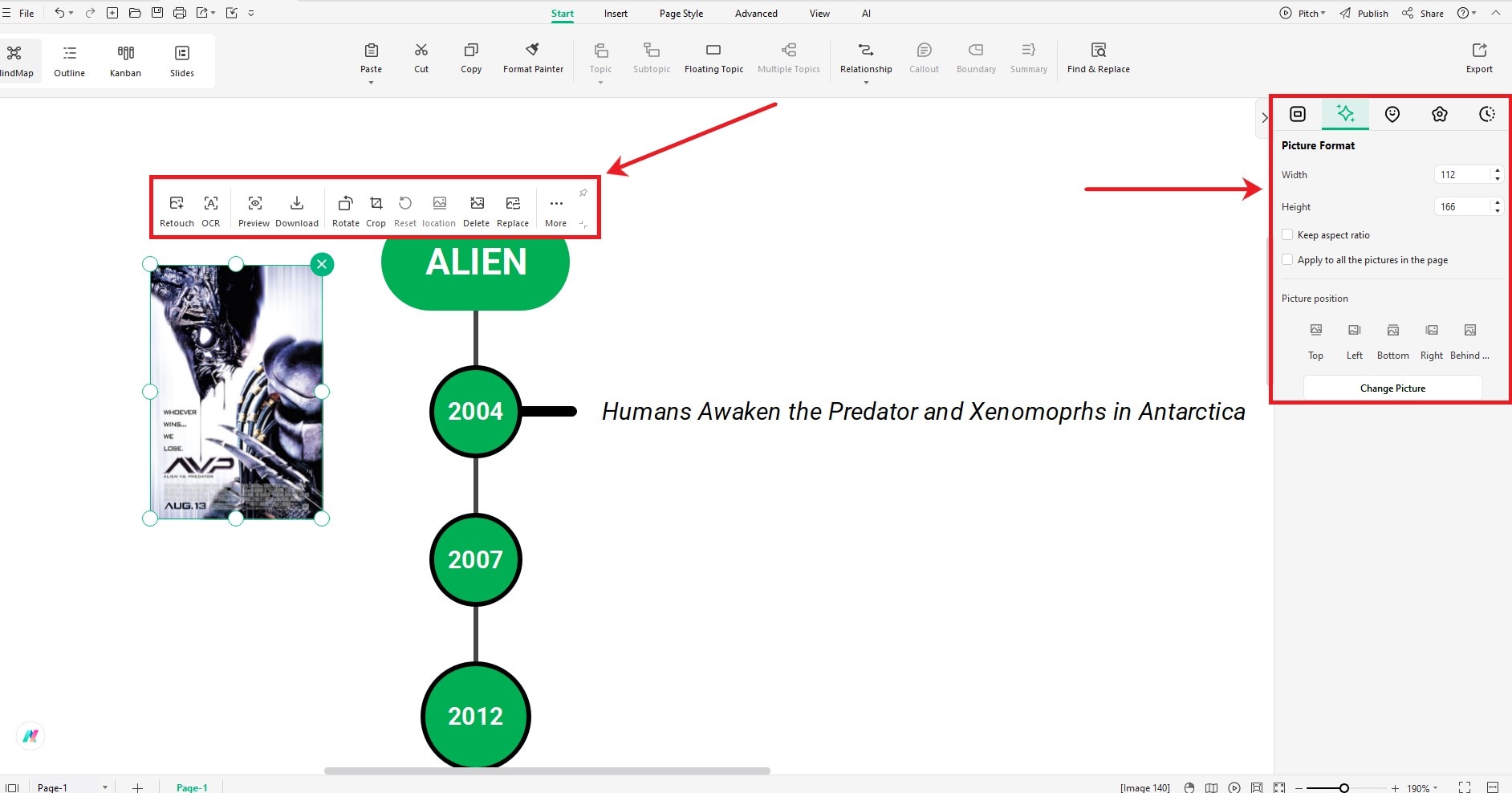
Task: Open the Relationship dropdown arrow
Action: pyautogui.click(x=866, y=83)
